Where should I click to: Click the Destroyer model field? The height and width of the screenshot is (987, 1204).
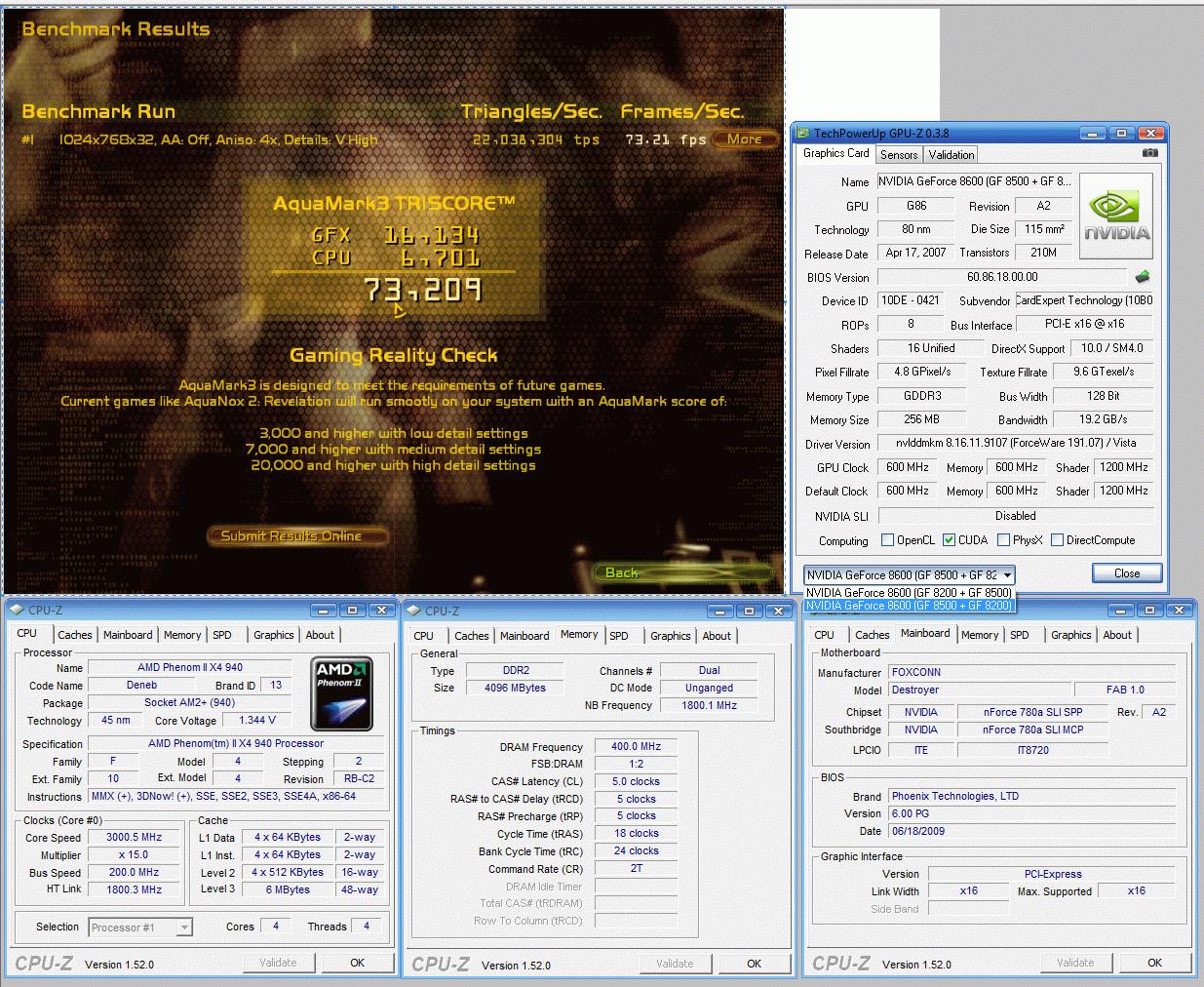pos(979,690)
